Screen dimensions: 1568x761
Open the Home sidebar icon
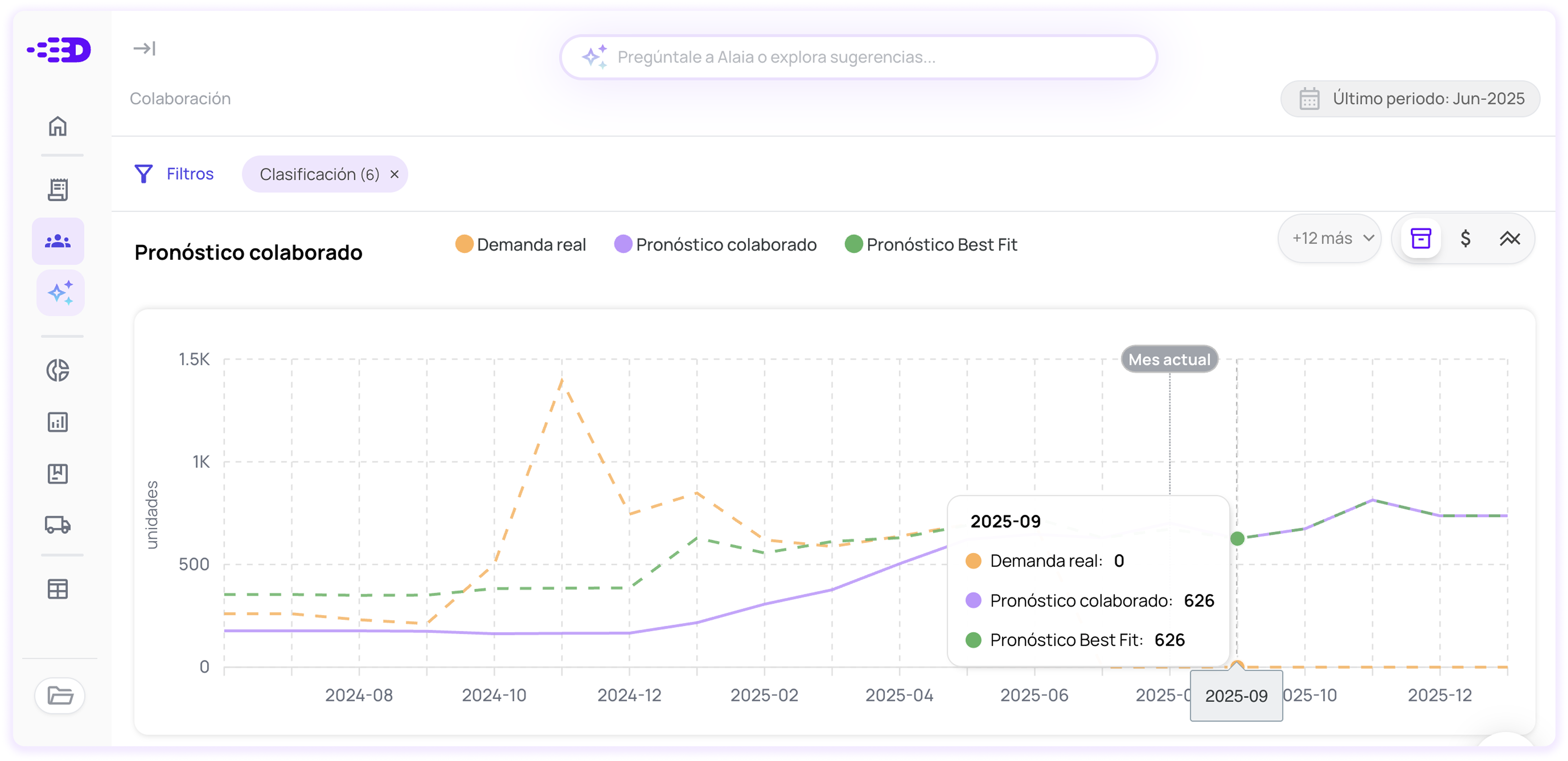click(58, 126)
